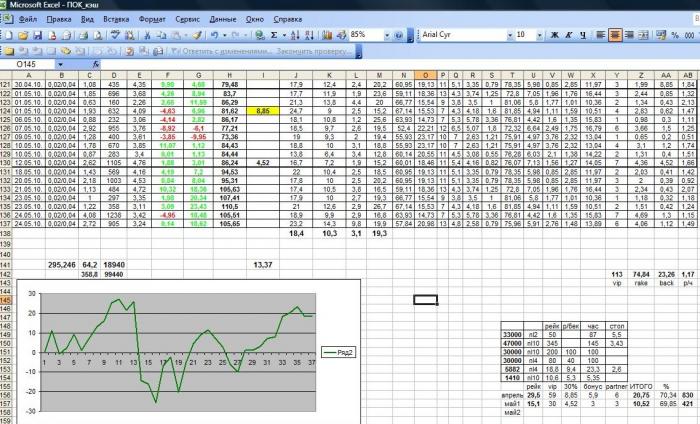
Task: Apply the percent style format
Action: coord(675,35)
